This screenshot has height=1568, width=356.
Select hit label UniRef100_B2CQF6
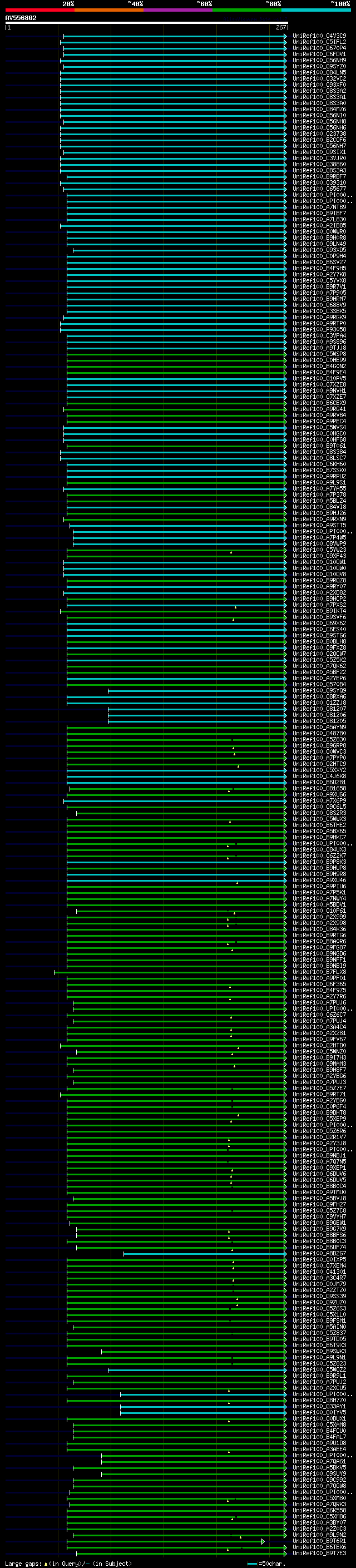coord(319,140)
